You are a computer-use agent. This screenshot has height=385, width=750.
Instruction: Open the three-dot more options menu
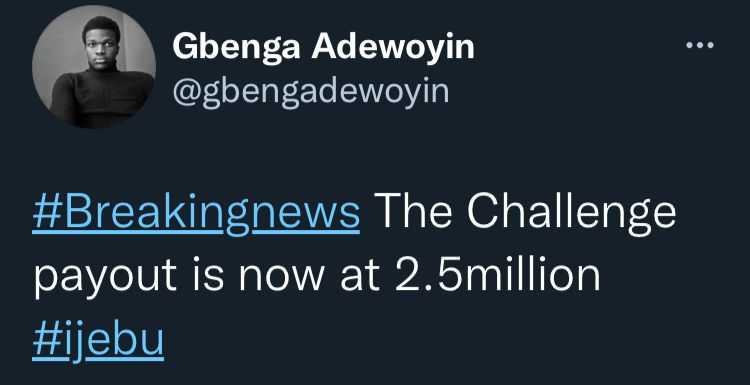point(700,45)
